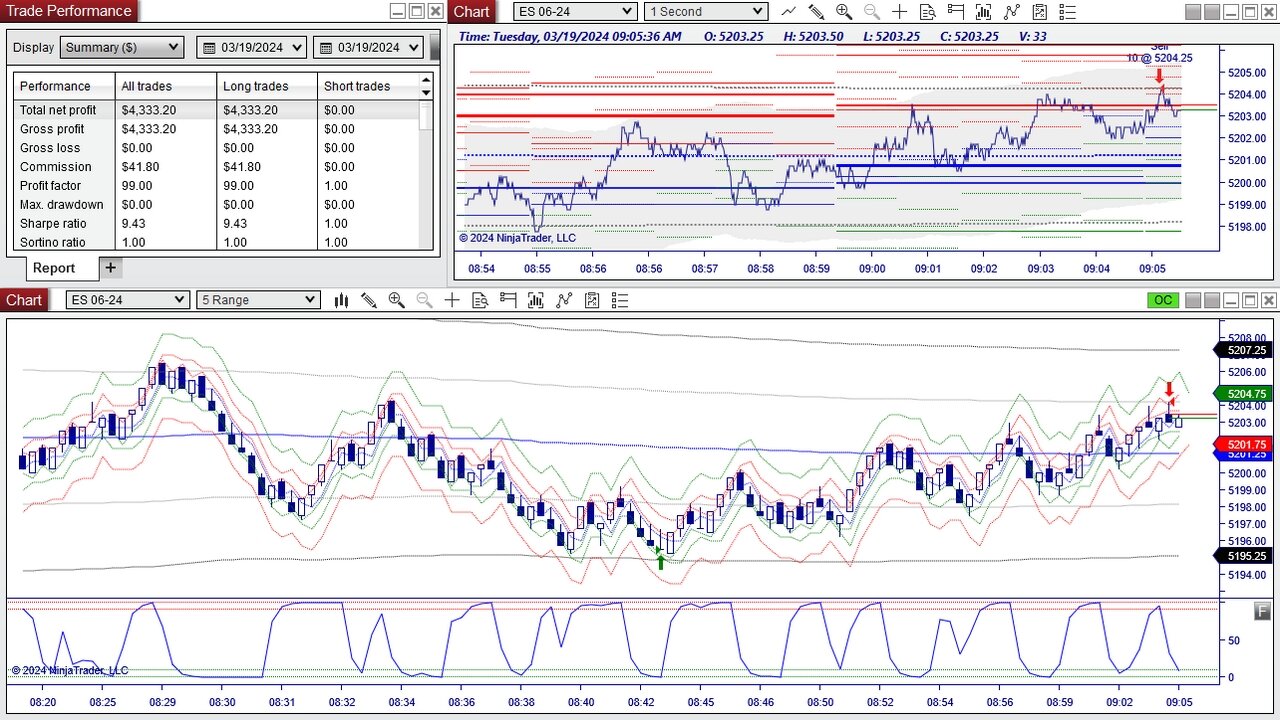Image resolution: width=1280 pixels, height=720 pixels.
Task: Toggle second link square on 1 Second chart
Action: (x=1211, y=12)
